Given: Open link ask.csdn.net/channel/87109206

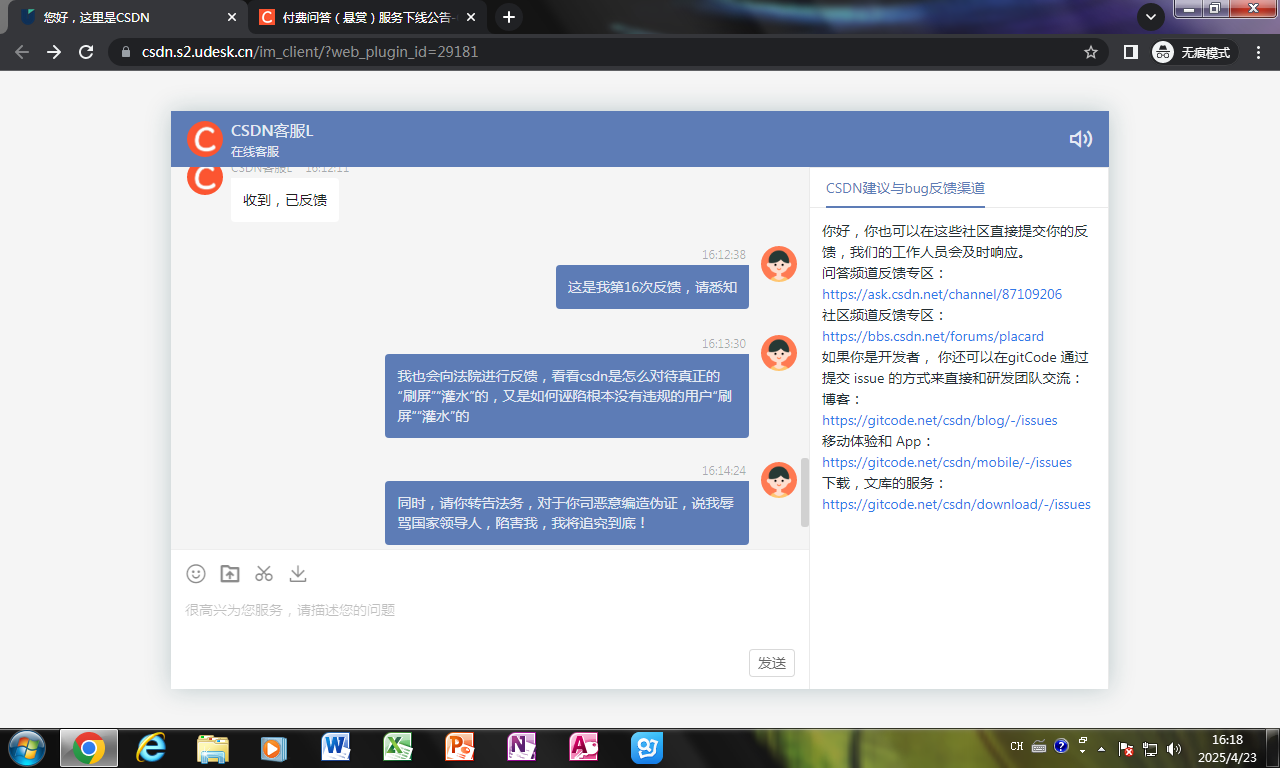Looking at the screenshot, I should (x=942, y=294).
